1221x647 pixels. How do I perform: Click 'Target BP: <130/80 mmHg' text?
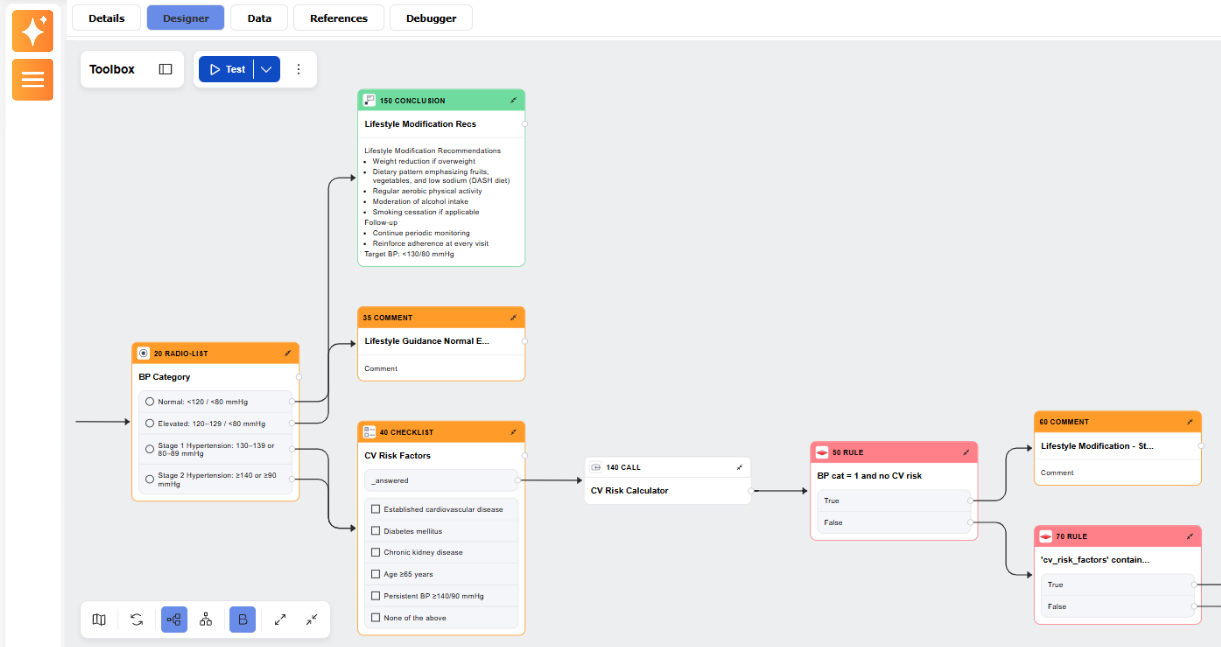click(x=409, y=254)
